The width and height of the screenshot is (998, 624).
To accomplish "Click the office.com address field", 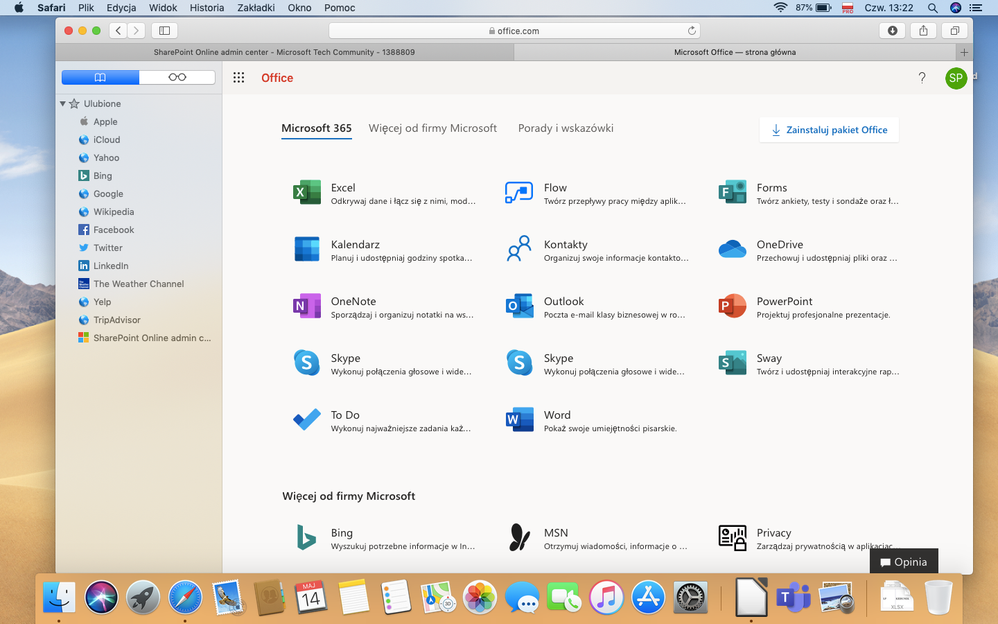I will (514, 31).
